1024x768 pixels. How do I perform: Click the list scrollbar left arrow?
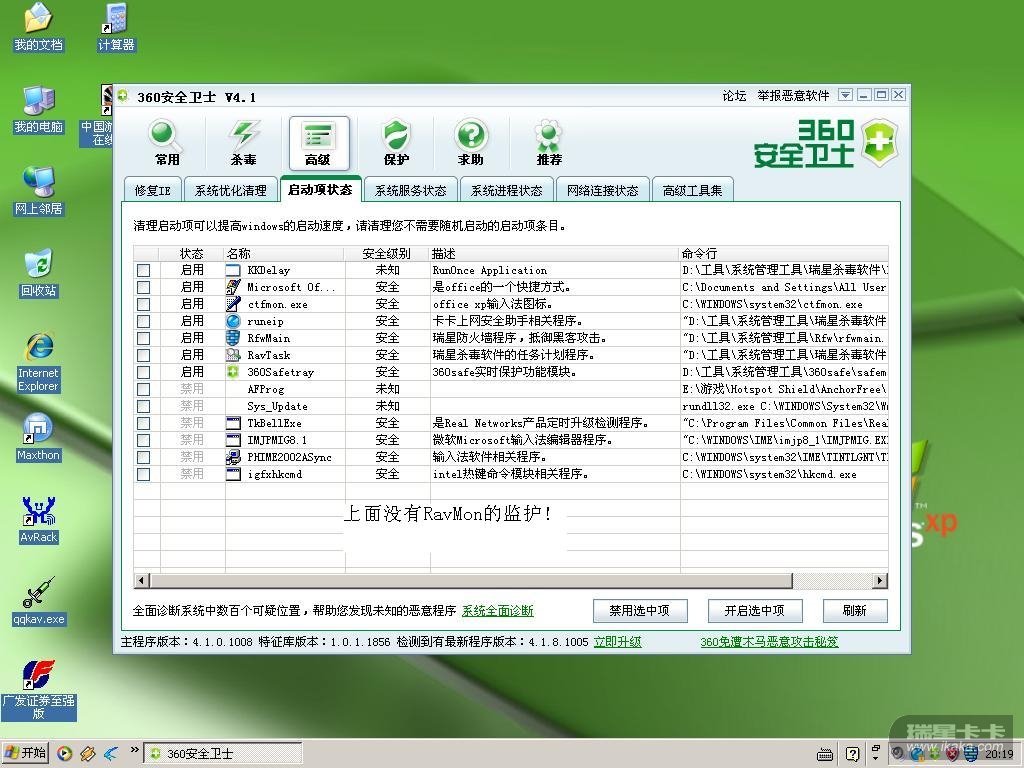[x=141, y=581]
